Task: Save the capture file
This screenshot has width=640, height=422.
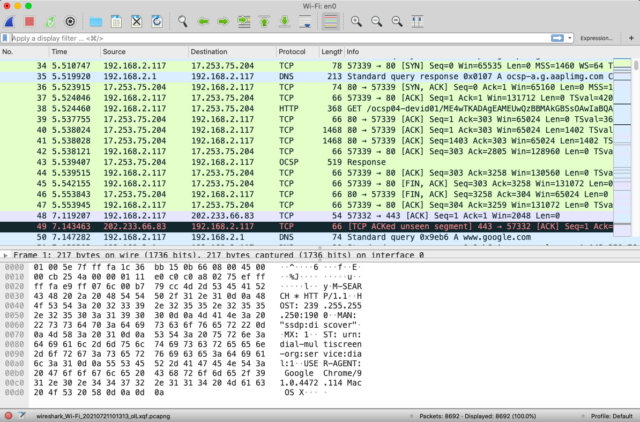Action: click(116, 21)
